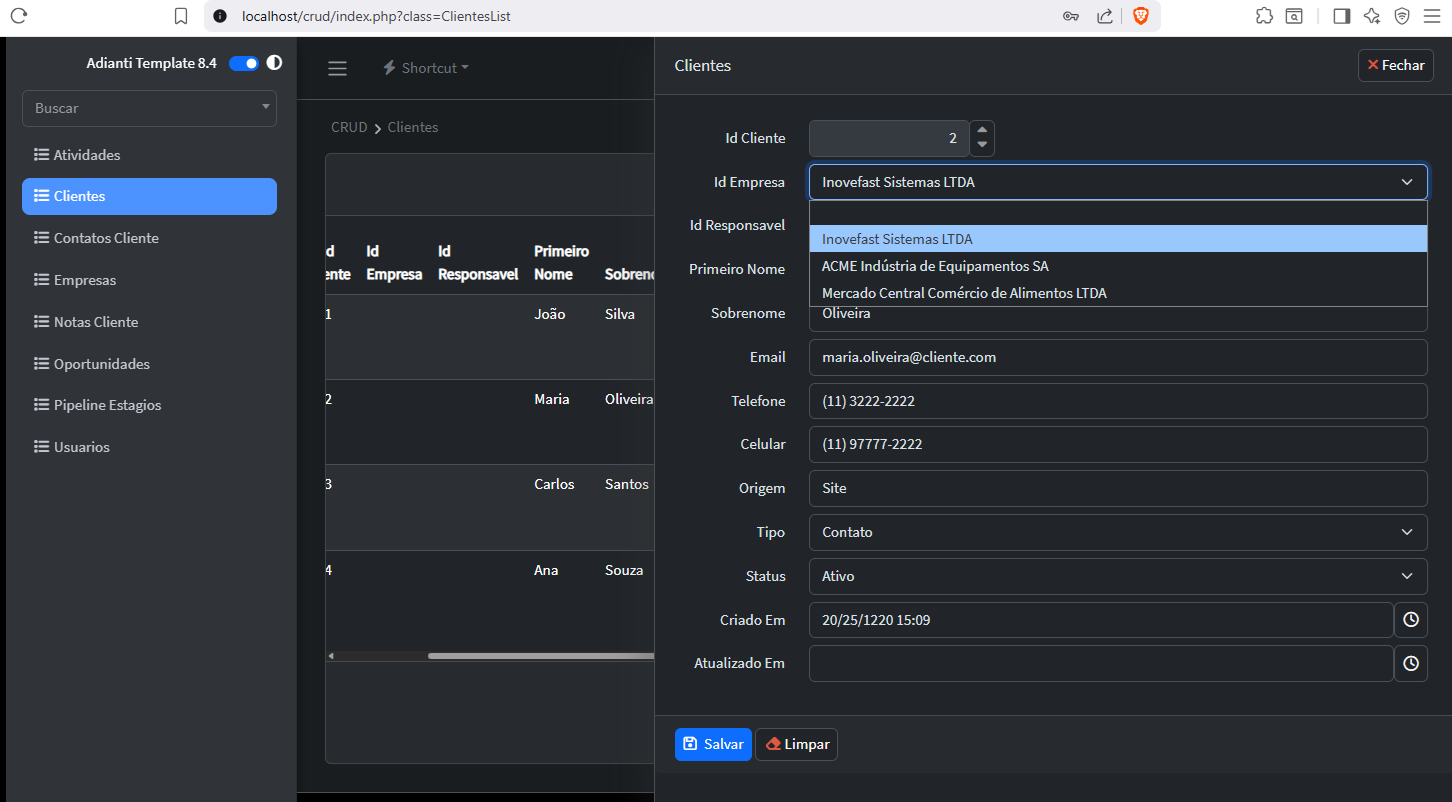The image size is (1452, 802).
Task: Open the Buscar search dropdown
Action: [x=149, y=108]
